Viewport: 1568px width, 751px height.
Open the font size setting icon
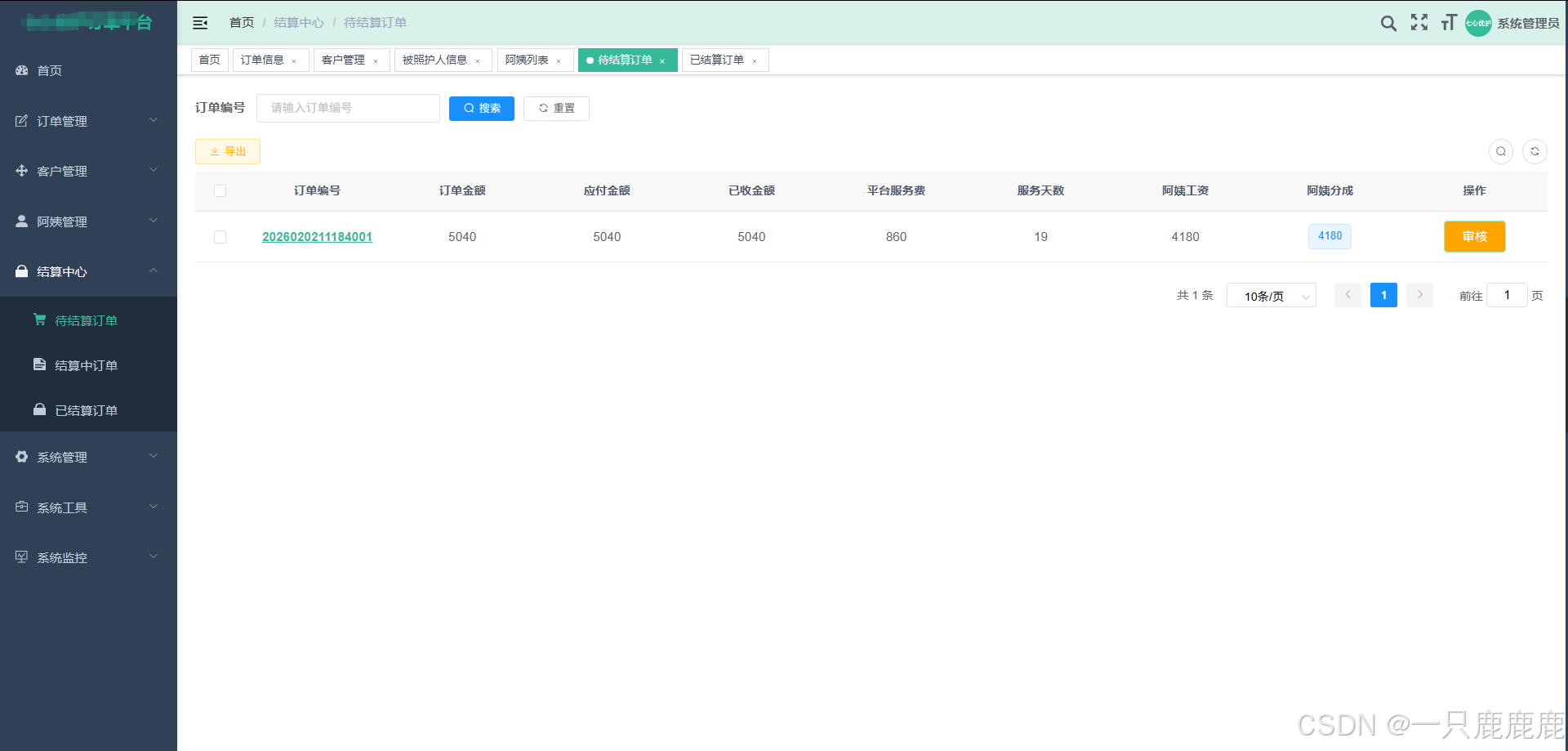(x=1449, y=23)
